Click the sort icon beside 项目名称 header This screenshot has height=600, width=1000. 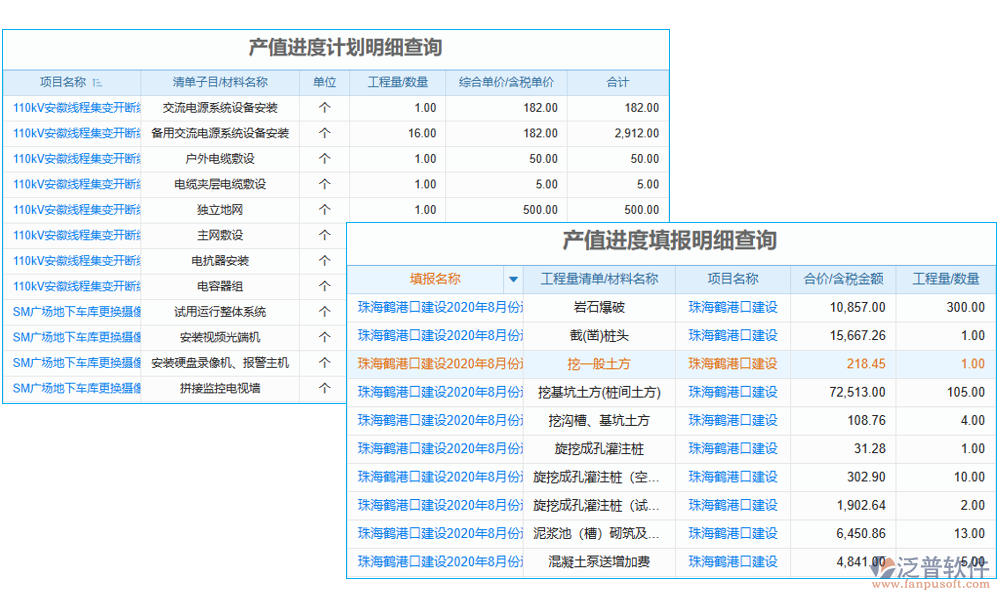[x=97, y=82]
